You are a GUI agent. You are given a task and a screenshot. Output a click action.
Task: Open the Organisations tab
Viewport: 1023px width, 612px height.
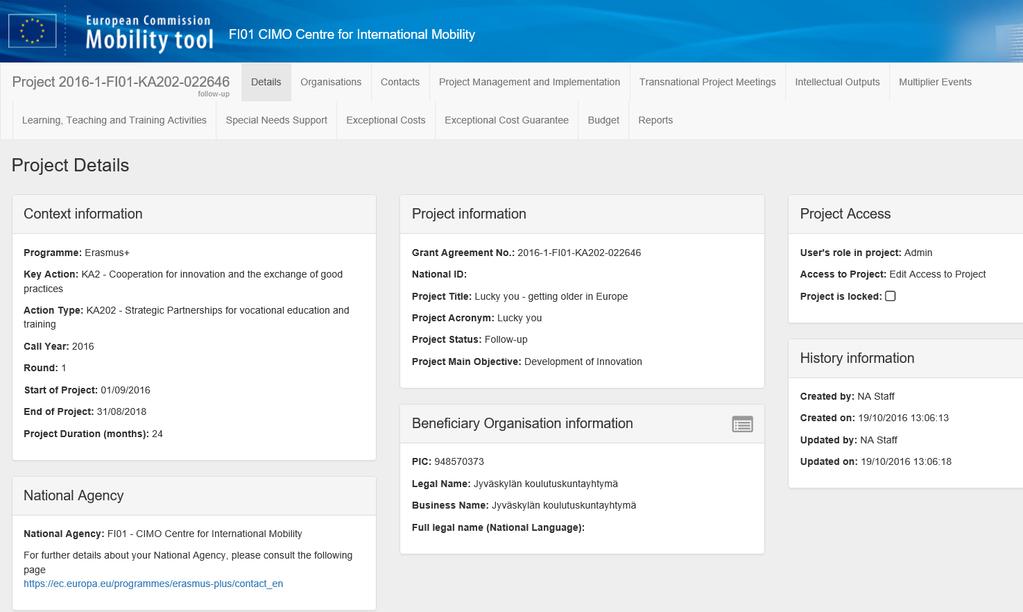pyautogui.click(x=331, y=82)
